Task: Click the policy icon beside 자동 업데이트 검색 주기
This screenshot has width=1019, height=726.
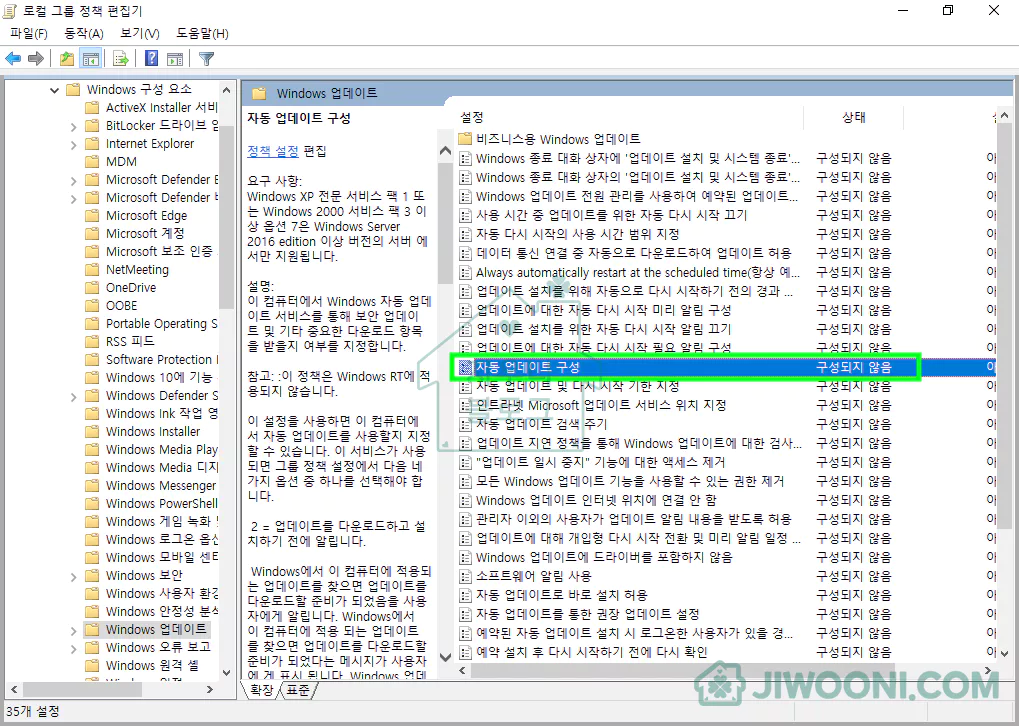Action: tap(465, 424)
